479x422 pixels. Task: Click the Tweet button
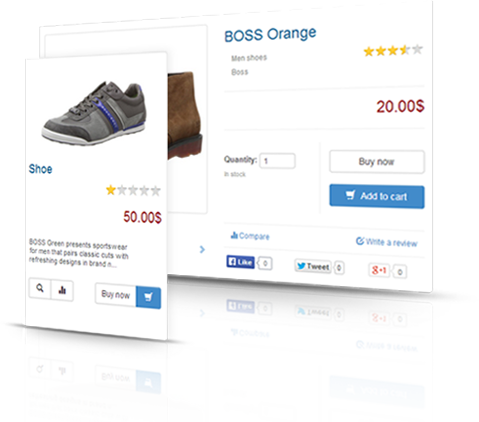pos(313,266)
